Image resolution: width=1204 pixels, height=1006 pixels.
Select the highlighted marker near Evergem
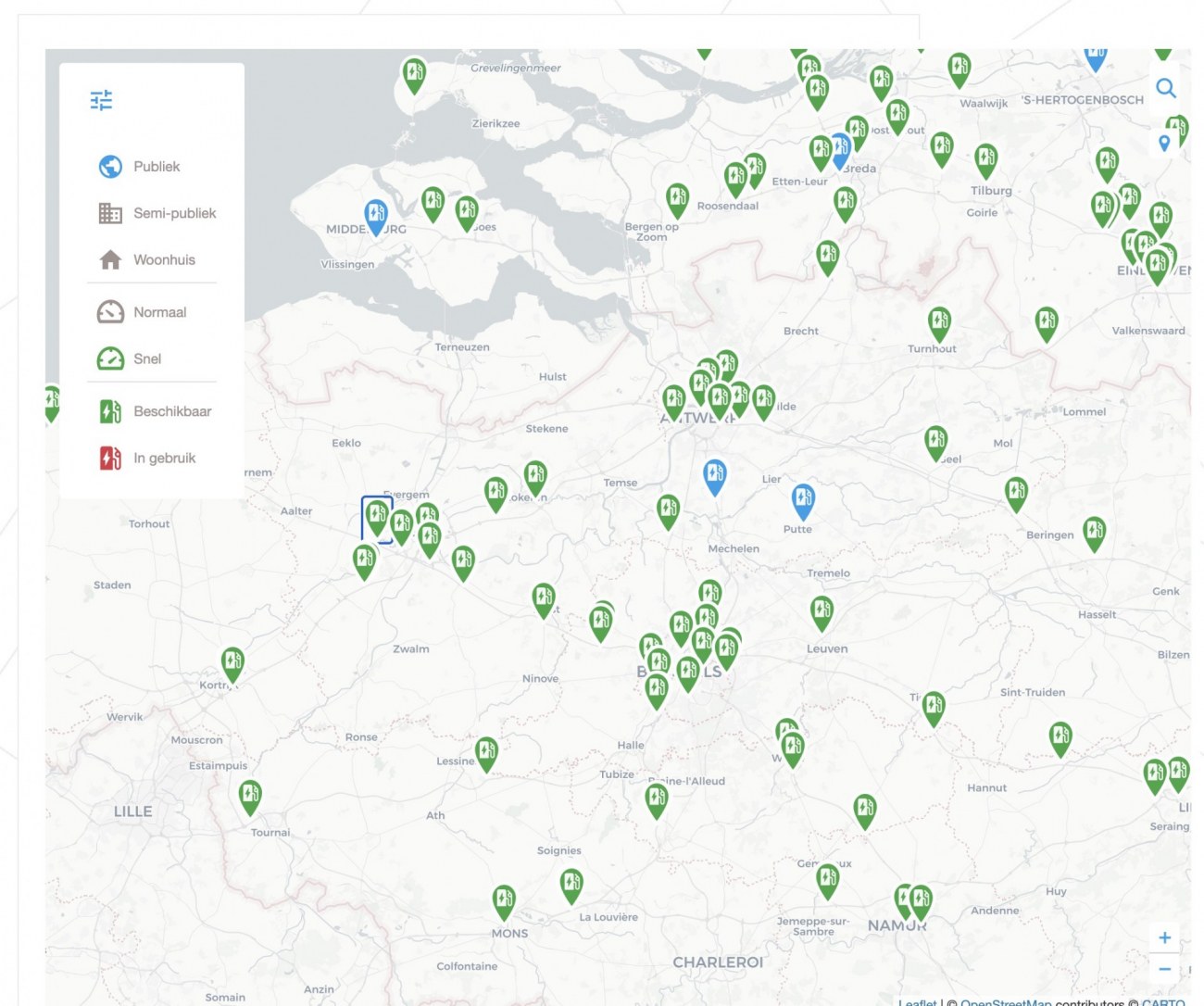tap(377, 519)
